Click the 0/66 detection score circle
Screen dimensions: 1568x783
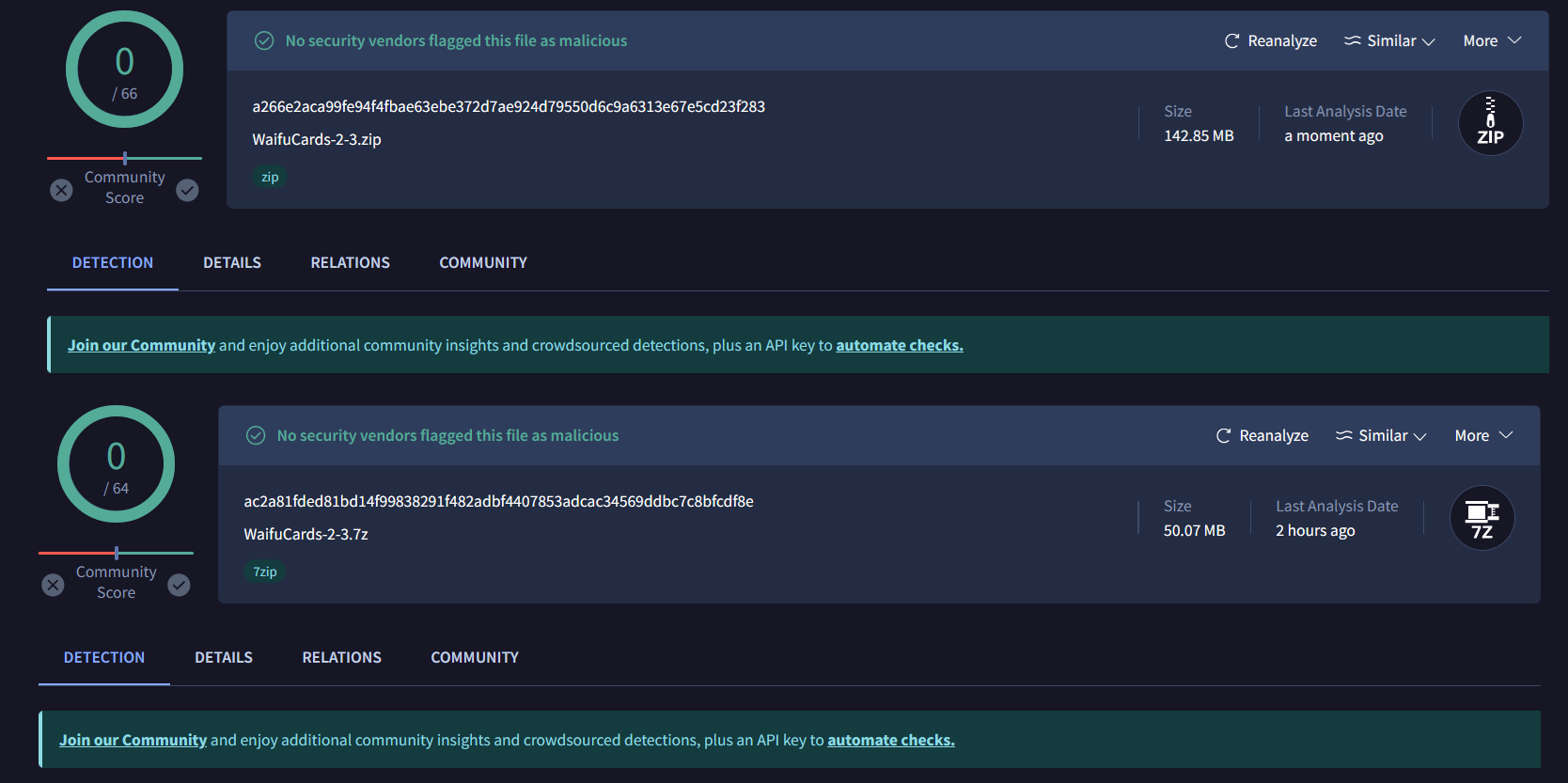124,70
